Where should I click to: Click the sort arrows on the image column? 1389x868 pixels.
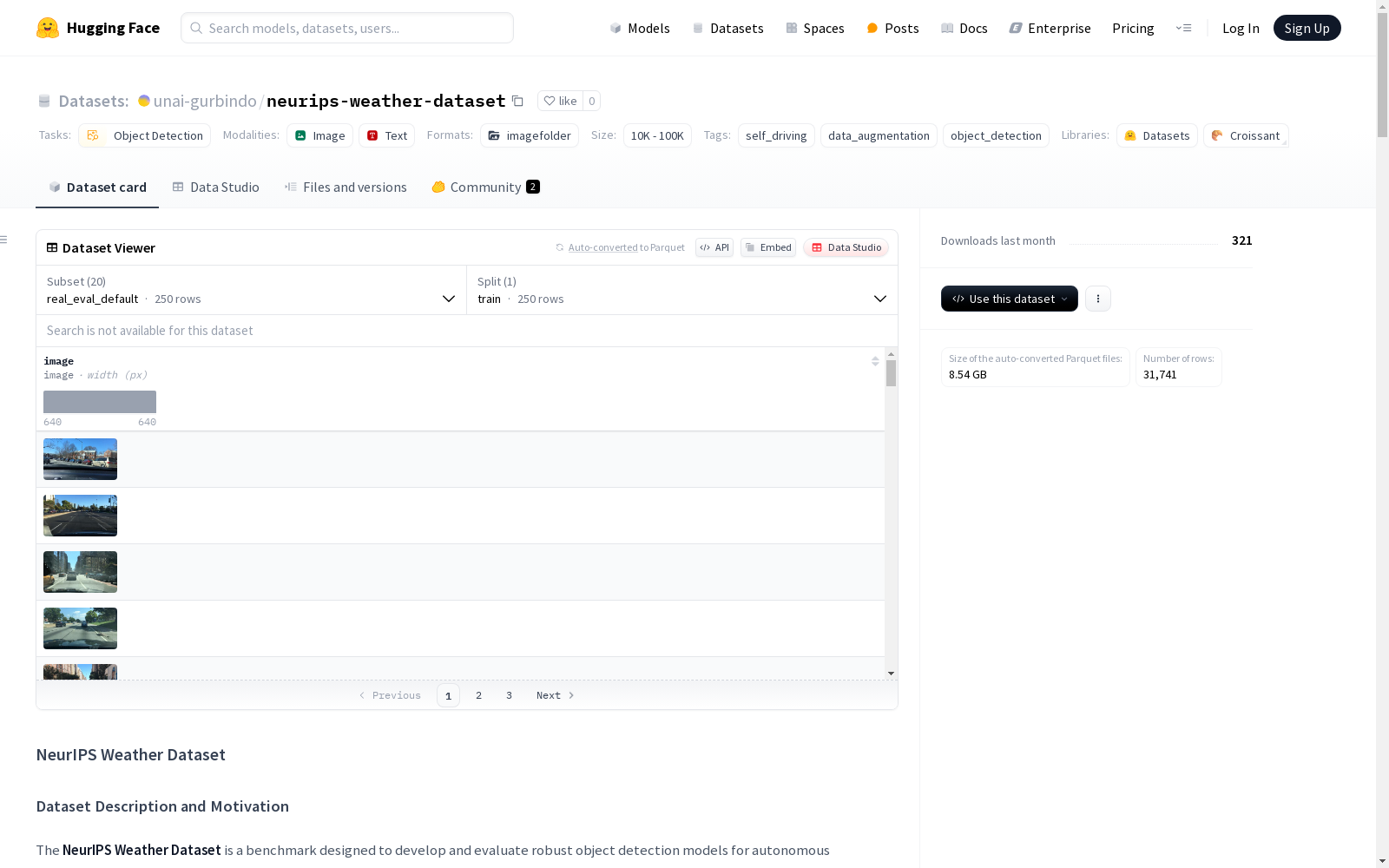point(875,360)
